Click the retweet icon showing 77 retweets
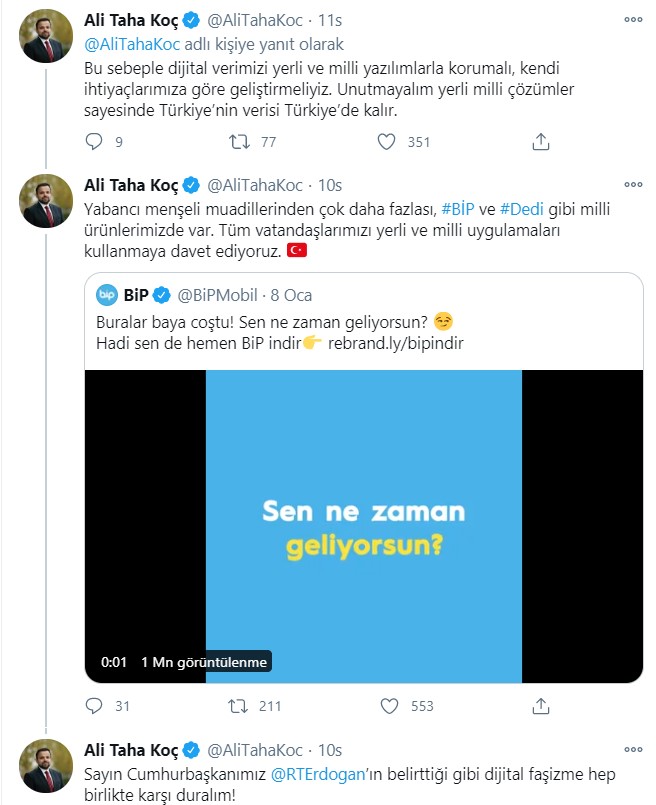The width and height of the screenshot is (656, 805). click(x=237, y=142)
